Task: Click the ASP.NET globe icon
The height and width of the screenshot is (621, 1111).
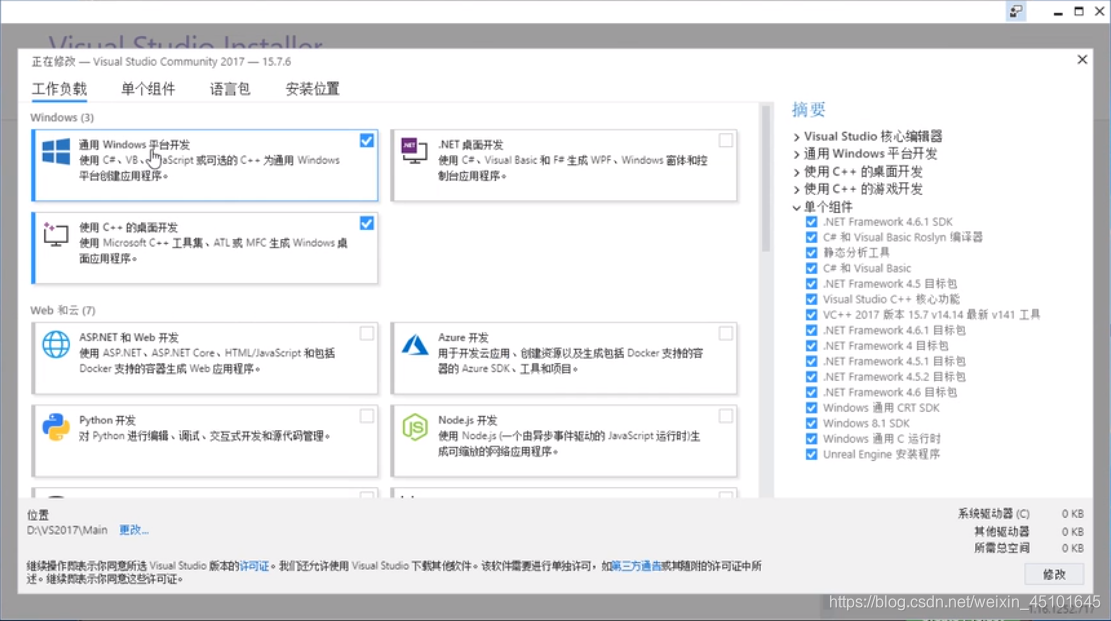Action: tap(56, 345)
